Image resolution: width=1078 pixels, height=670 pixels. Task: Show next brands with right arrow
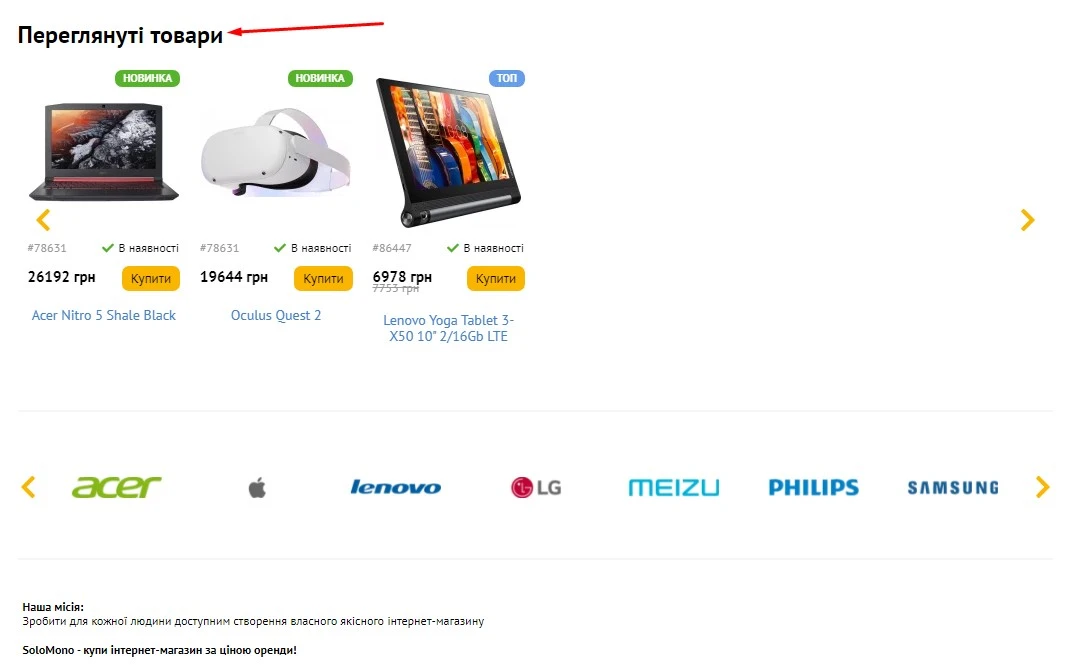pos(1042,487)
